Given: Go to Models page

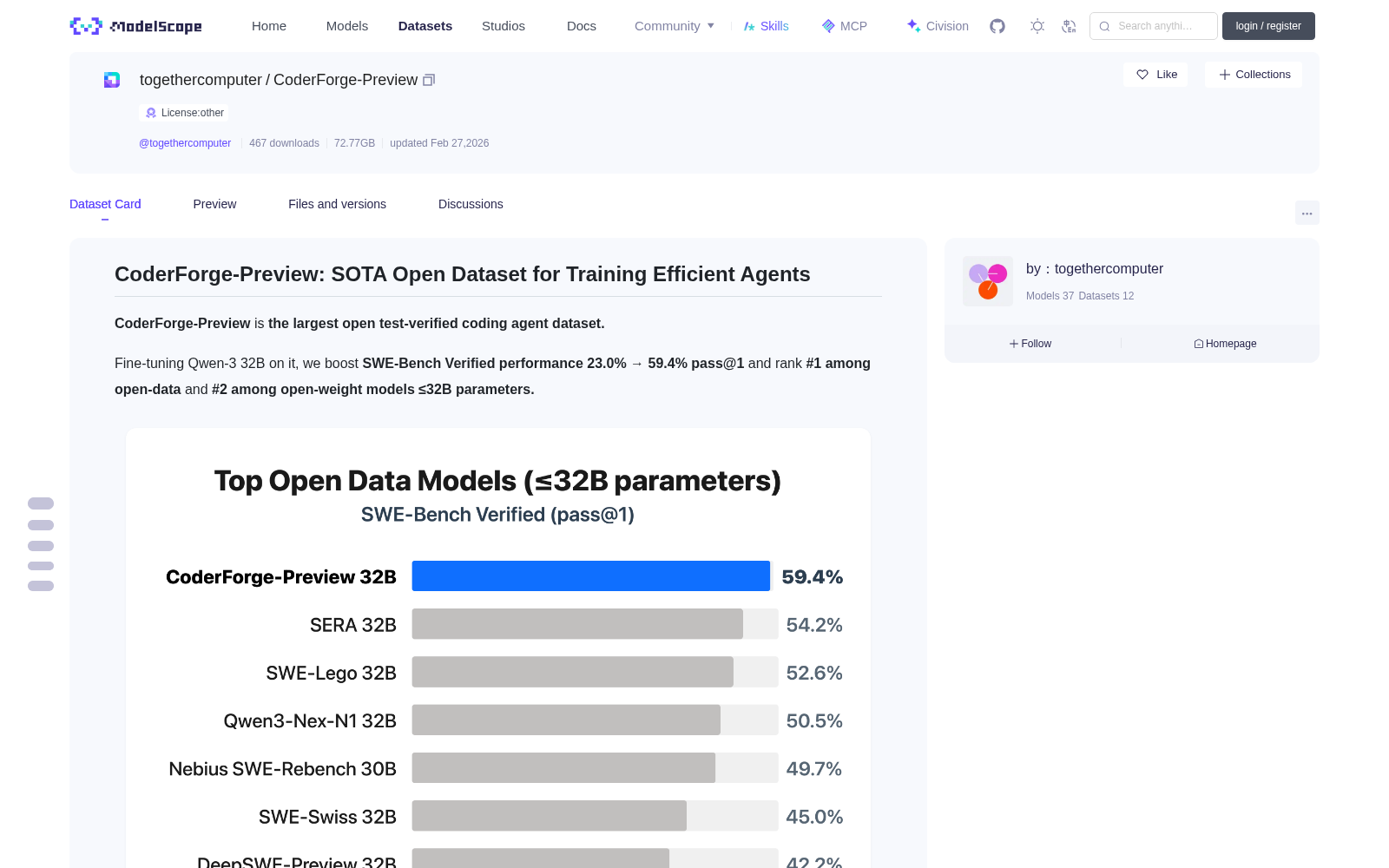Looking at the screenshot, I should tap(347, 26).
